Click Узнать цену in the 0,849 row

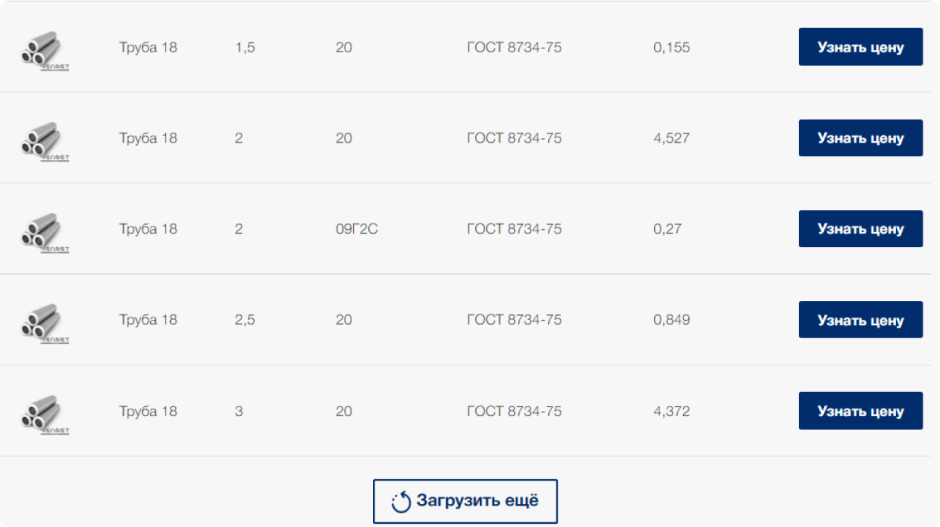tap(860, 320)
